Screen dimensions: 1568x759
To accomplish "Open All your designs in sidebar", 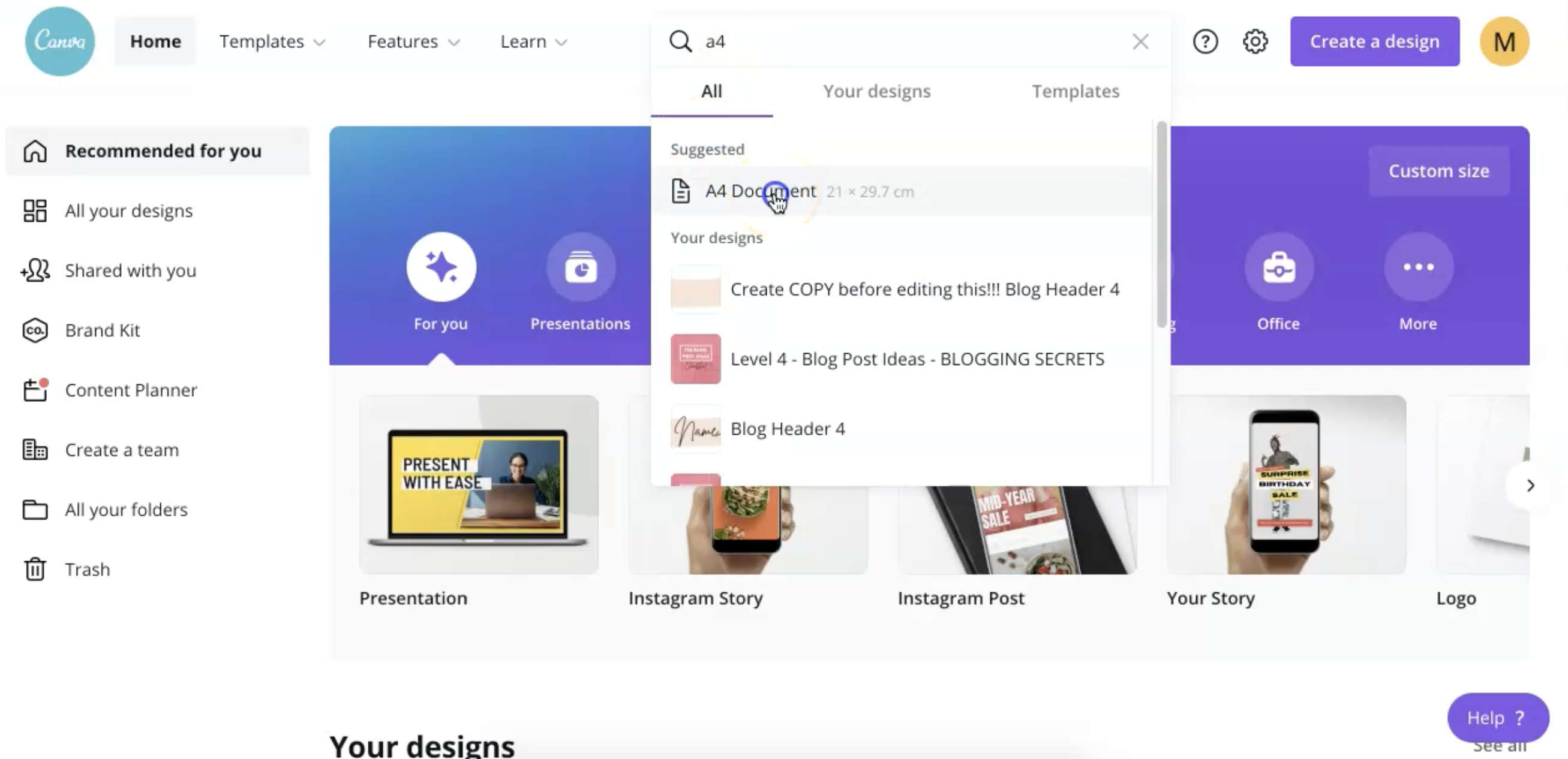I will coord(157,210).
